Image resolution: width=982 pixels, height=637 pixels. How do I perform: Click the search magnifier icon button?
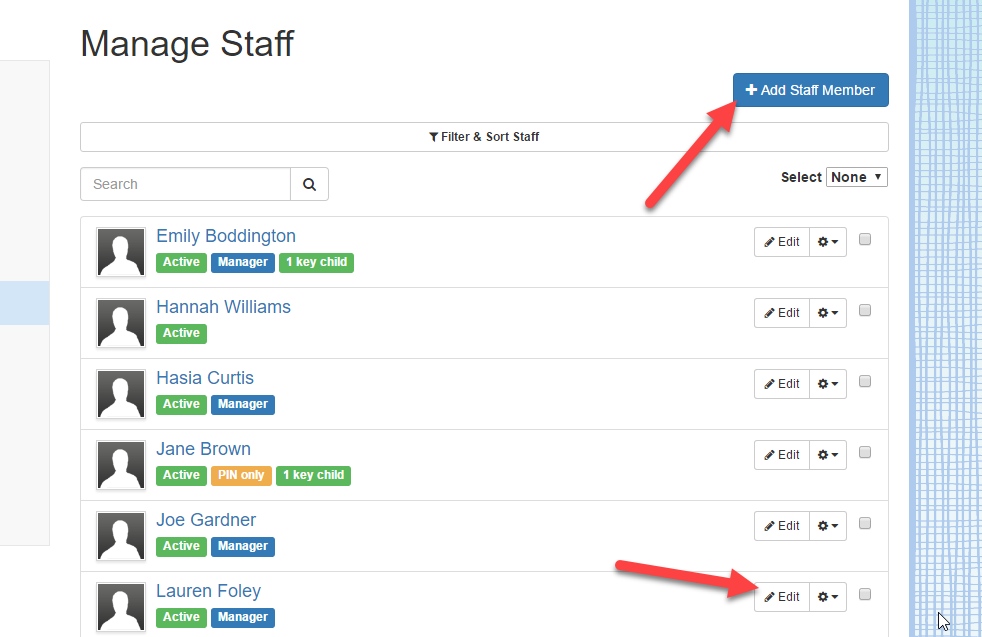[x=309, y=184]
